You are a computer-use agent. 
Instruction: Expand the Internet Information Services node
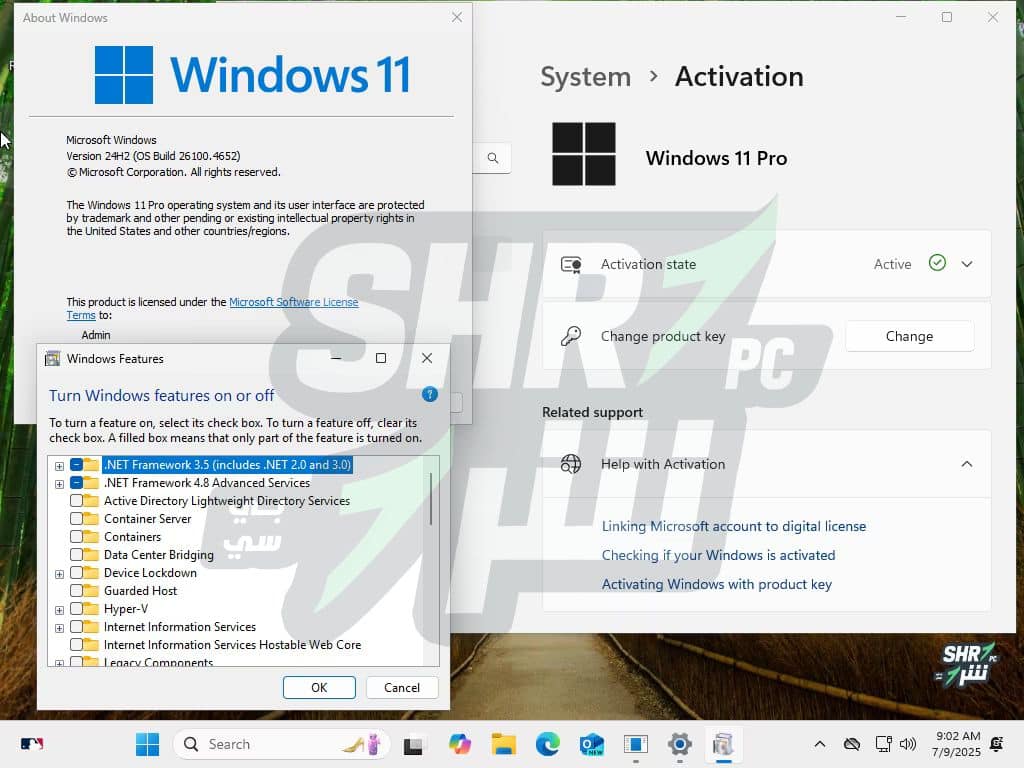59,628
